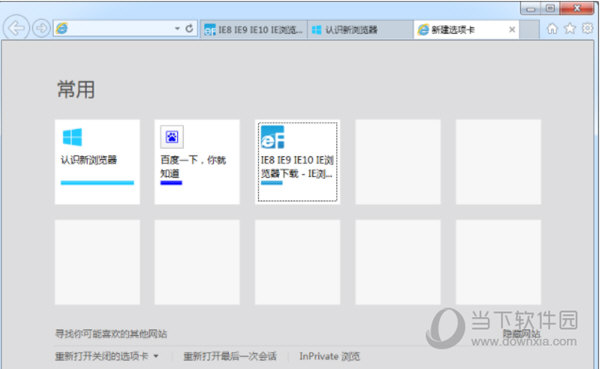Click 寻找你可能喜欢的其他网站 link
This screenshot has height=369, width=600.
pyautogui.click(x=111, y=334)
